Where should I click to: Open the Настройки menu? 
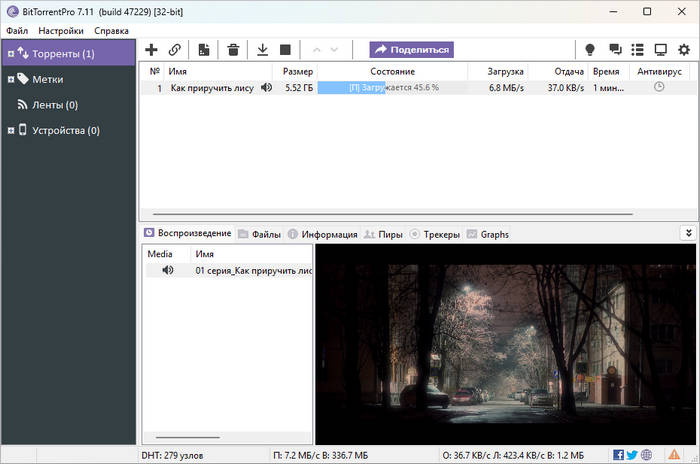(x=61, y=30)
